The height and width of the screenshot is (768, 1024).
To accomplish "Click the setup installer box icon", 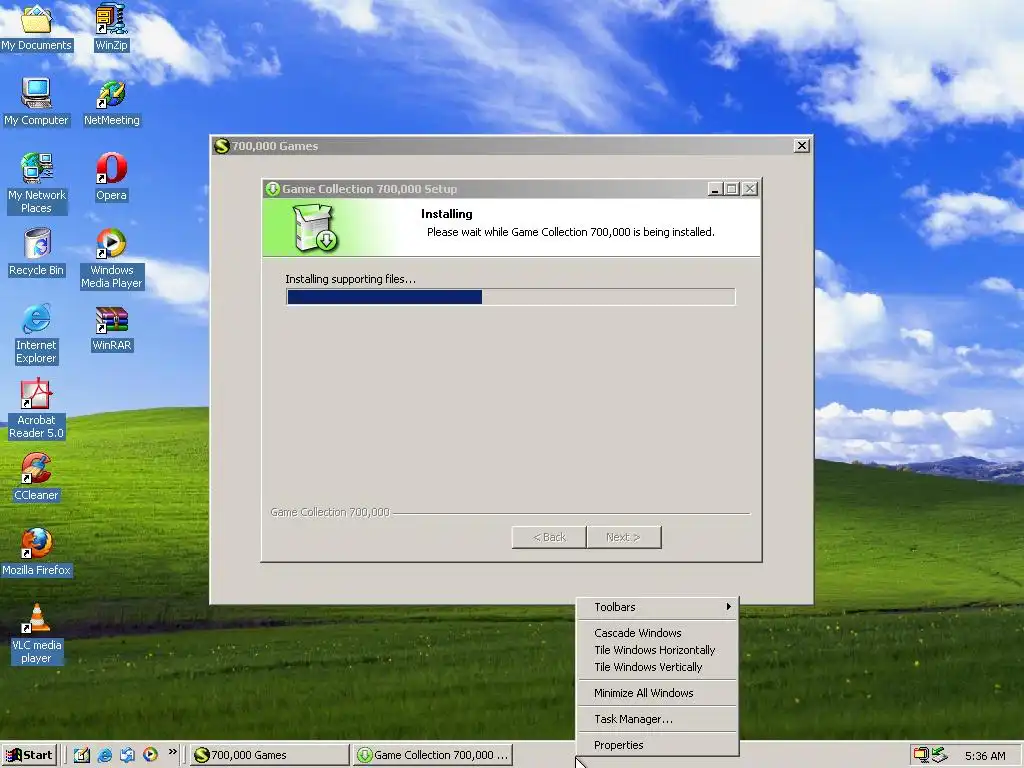I will click(315, 228).
